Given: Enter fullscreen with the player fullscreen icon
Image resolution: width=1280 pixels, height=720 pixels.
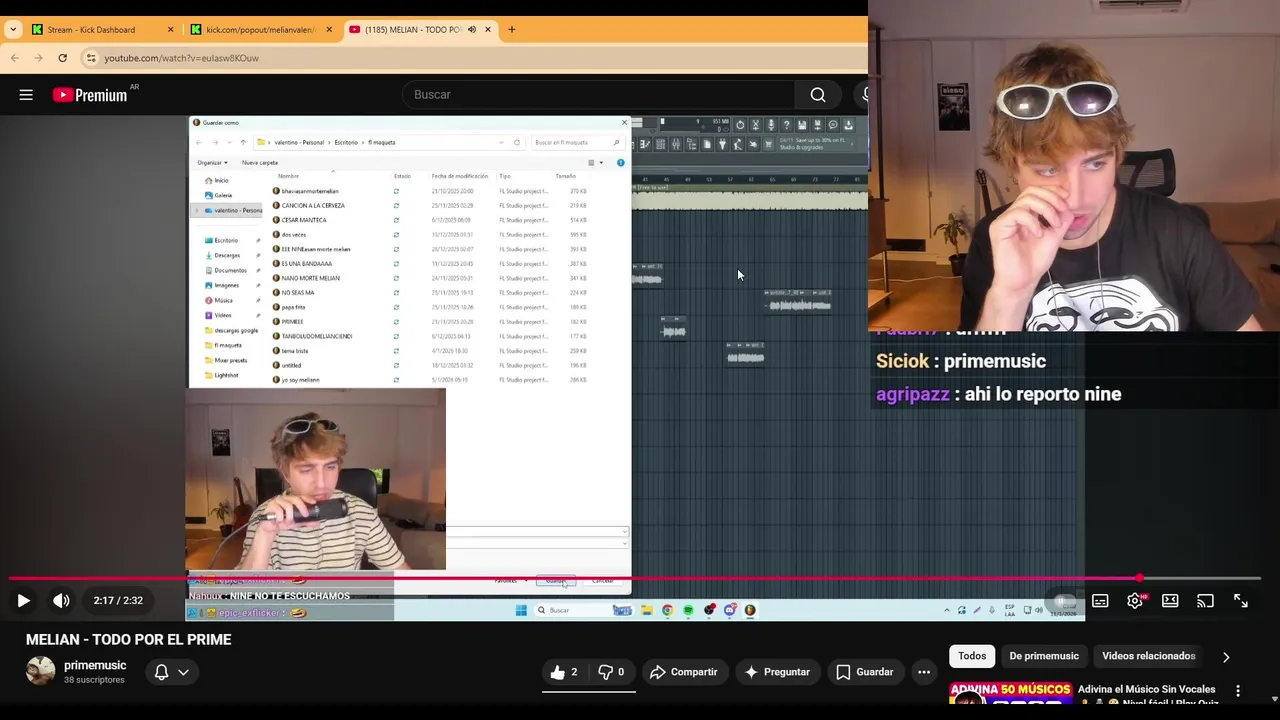Looking at the screenshot, I should point(1240,601).
